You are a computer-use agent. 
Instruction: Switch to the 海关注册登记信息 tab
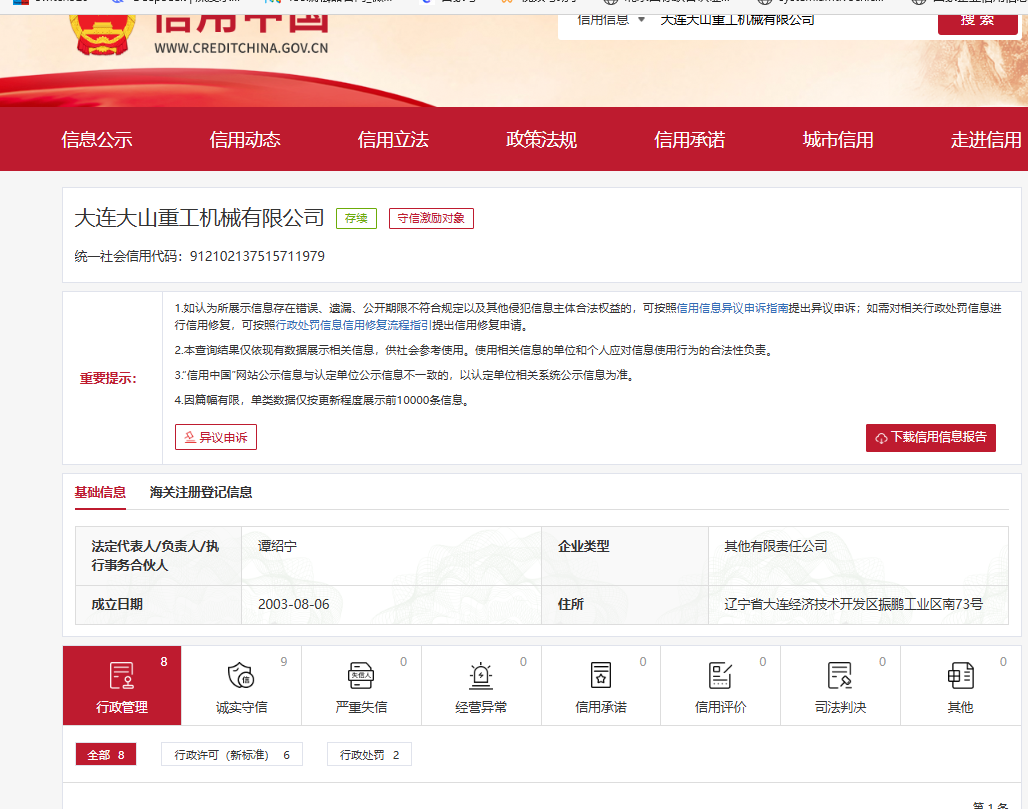click(x=201, y=492)
